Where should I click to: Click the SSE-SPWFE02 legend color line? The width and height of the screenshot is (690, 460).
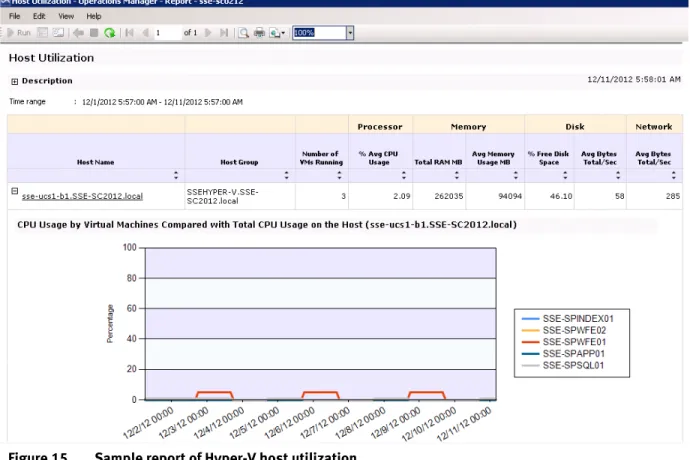click(530, 331)
